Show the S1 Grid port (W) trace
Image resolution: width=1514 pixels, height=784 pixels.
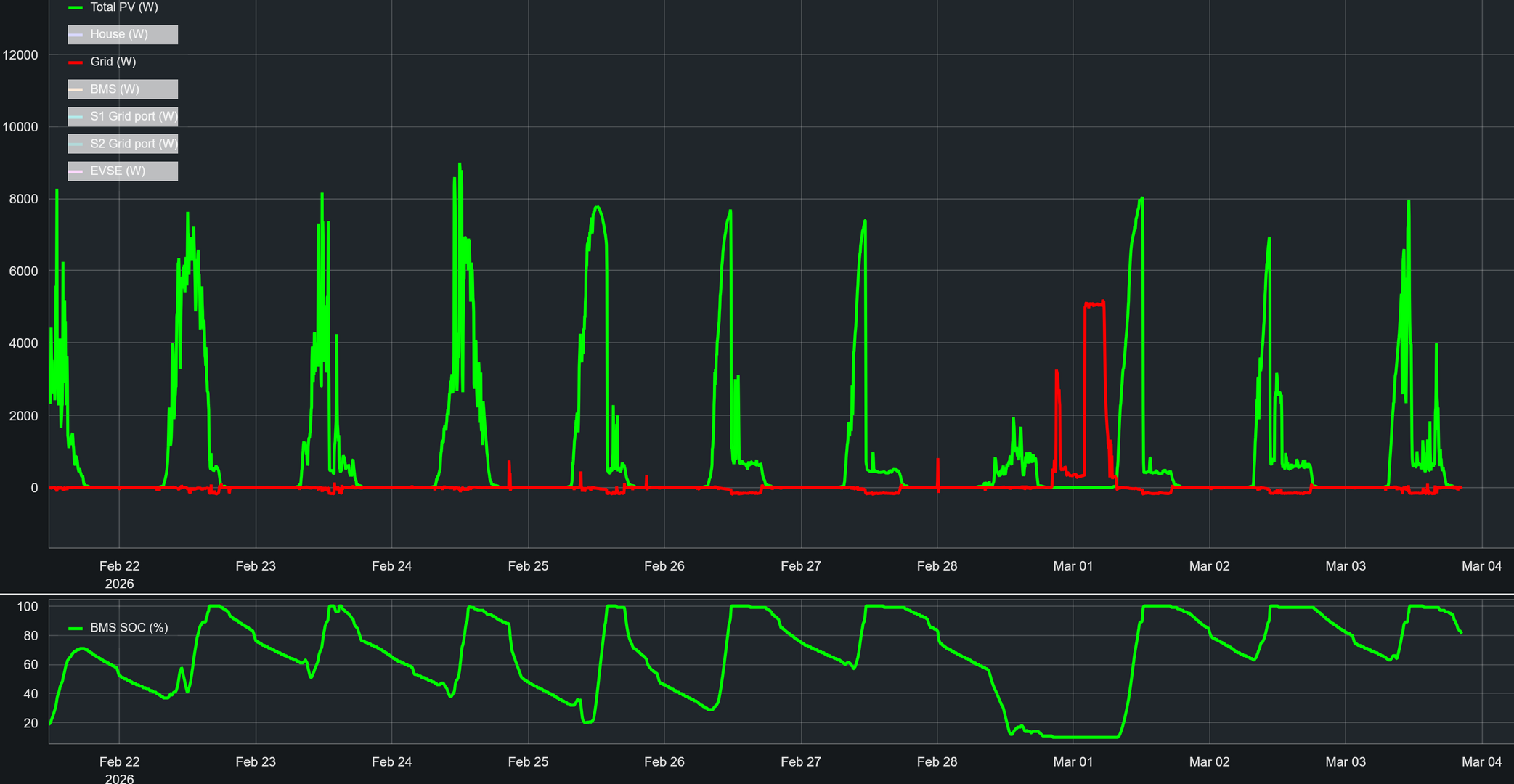(x=134, y=116)
